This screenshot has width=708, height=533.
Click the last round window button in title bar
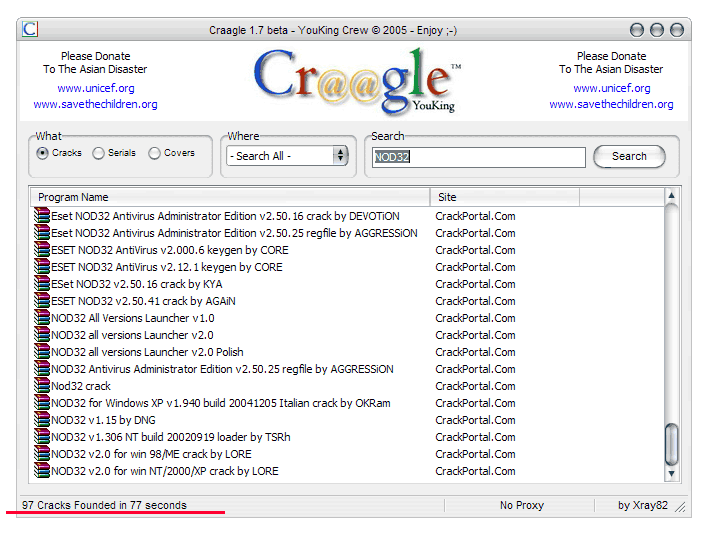(x=676, y=30)
